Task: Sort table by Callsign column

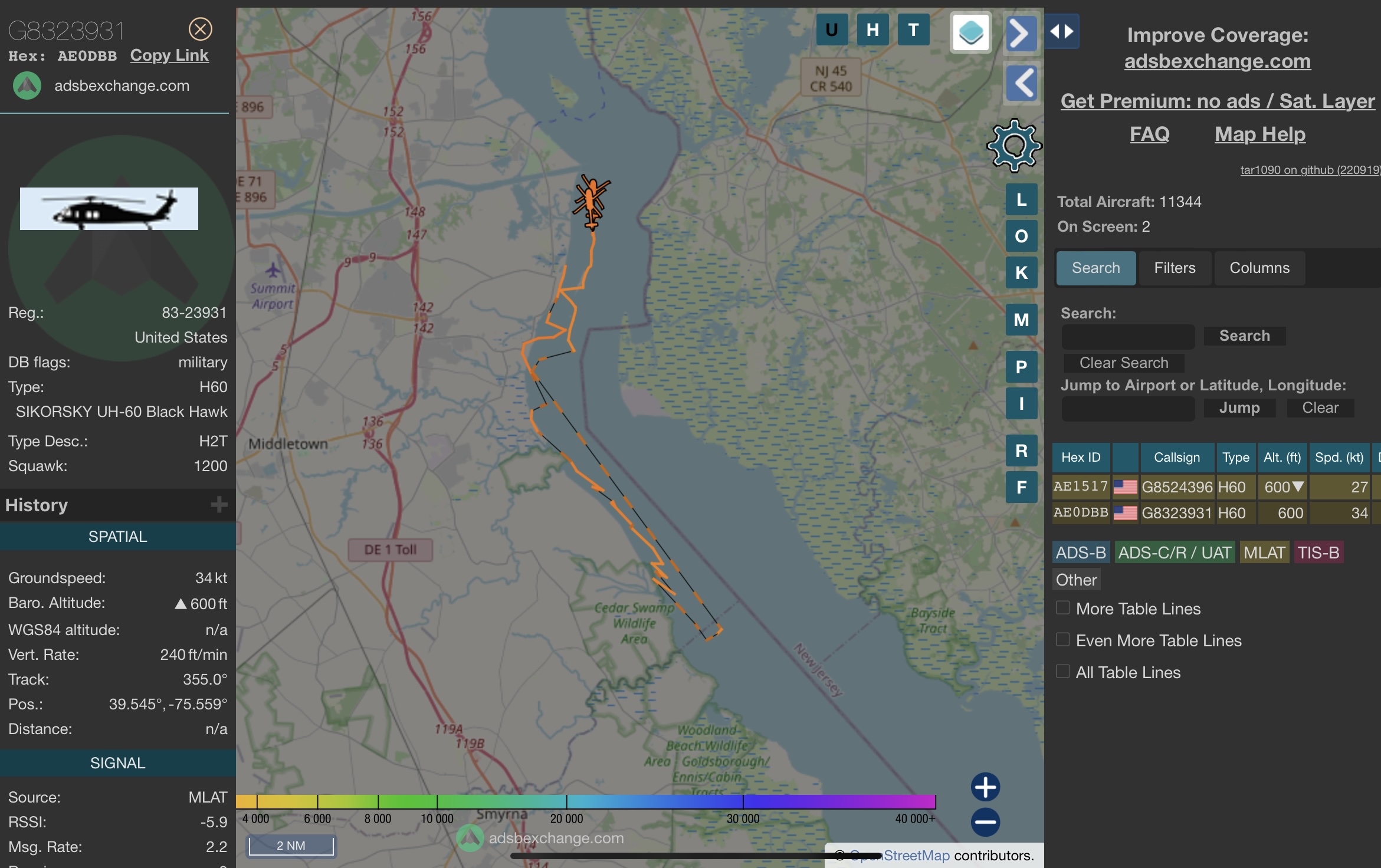Action: coord(1177,458)
